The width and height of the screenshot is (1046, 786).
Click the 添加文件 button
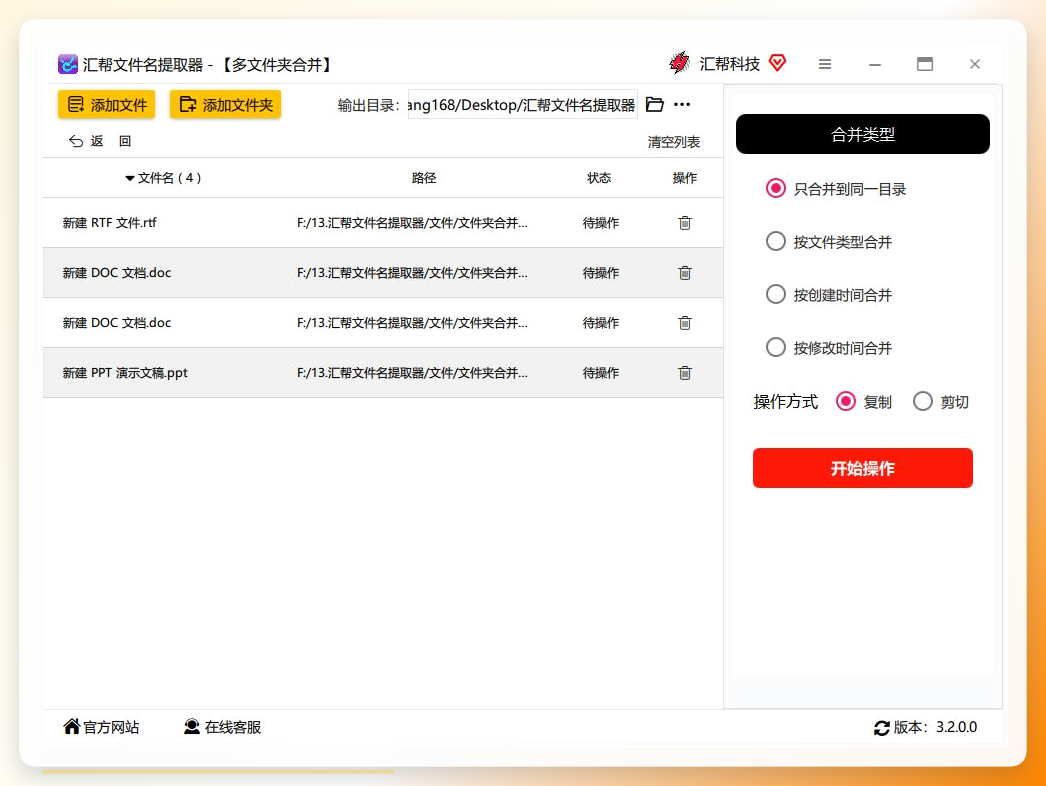coord(106,105)
